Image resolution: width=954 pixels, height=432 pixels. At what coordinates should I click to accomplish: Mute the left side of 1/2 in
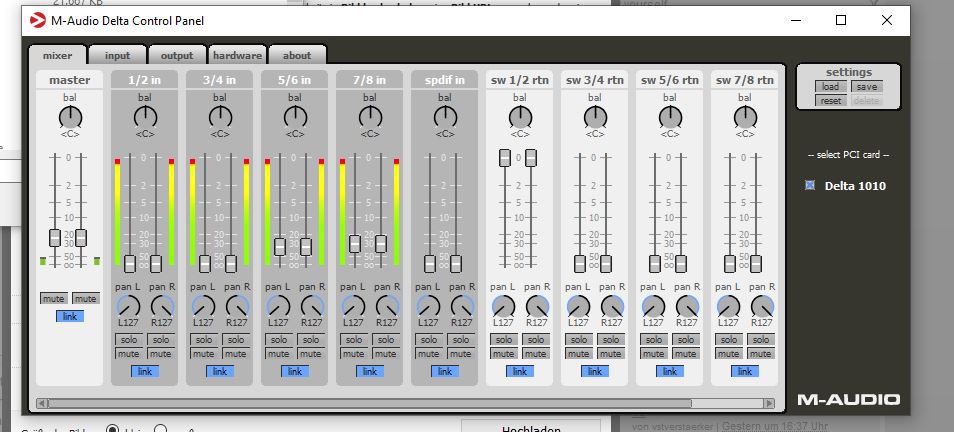pos(128,354)
